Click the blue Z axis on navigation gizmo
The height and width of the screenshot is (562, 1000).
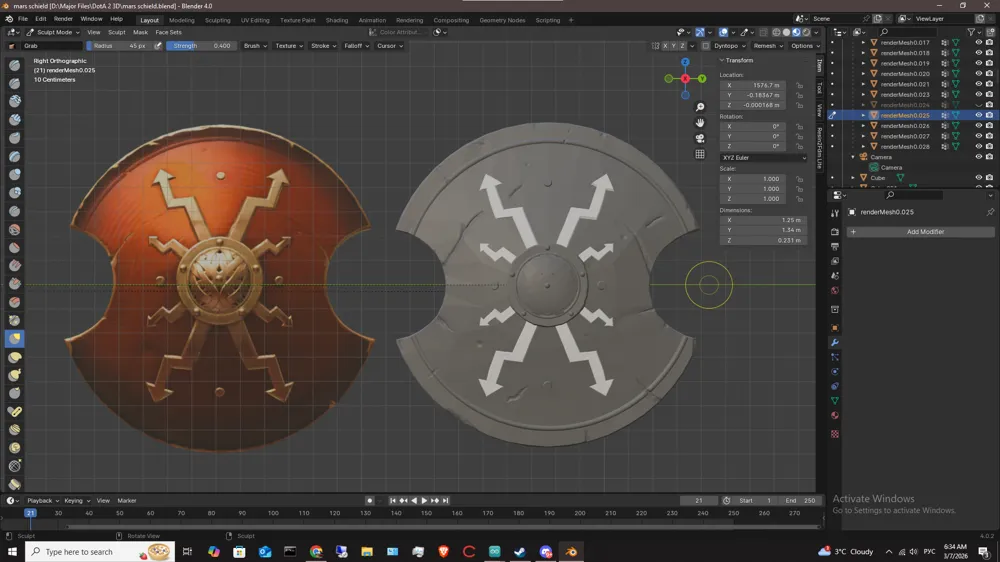coord(685,62)
